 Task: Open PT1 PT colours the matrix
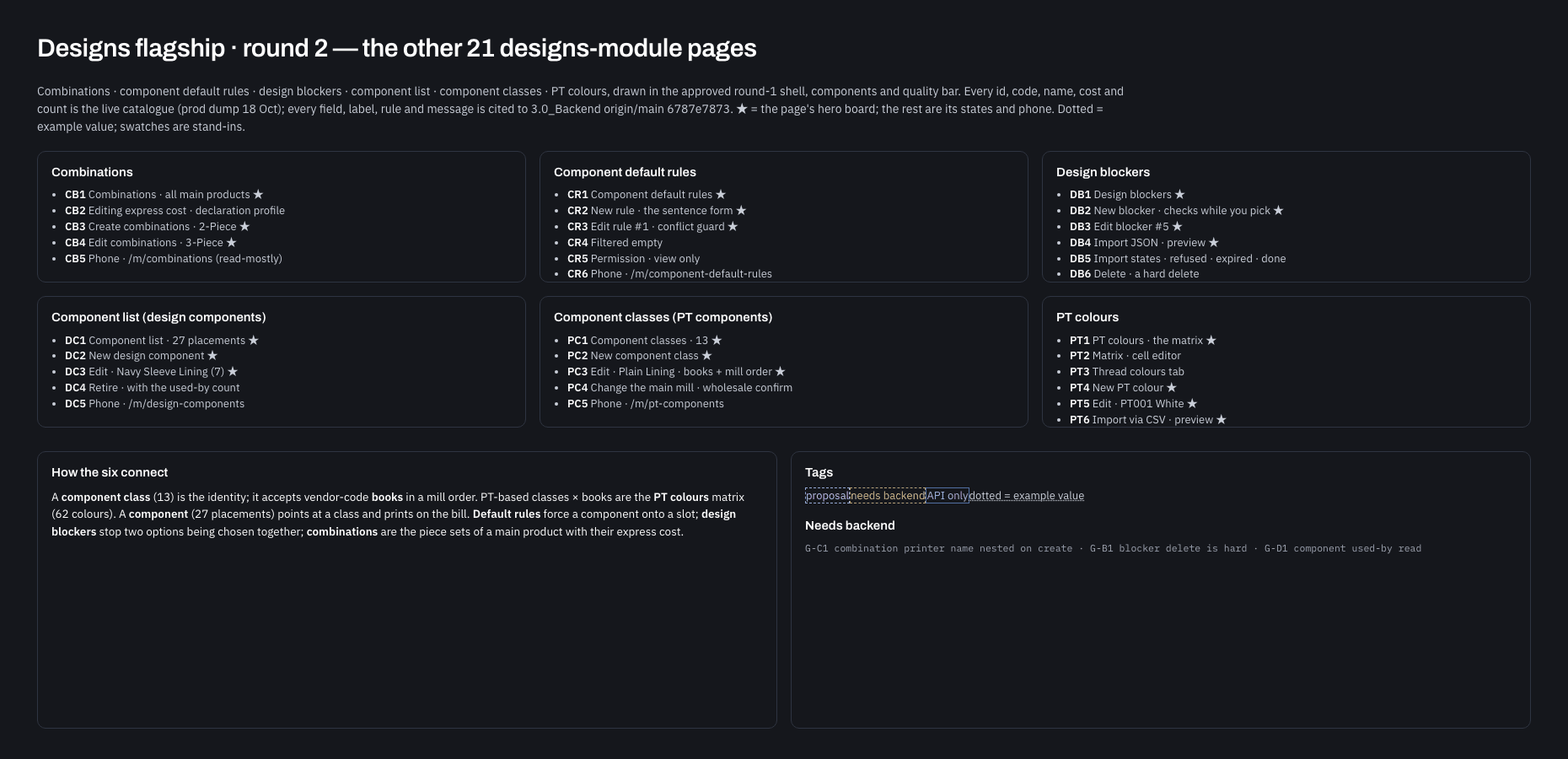[x=1143, y=341]
